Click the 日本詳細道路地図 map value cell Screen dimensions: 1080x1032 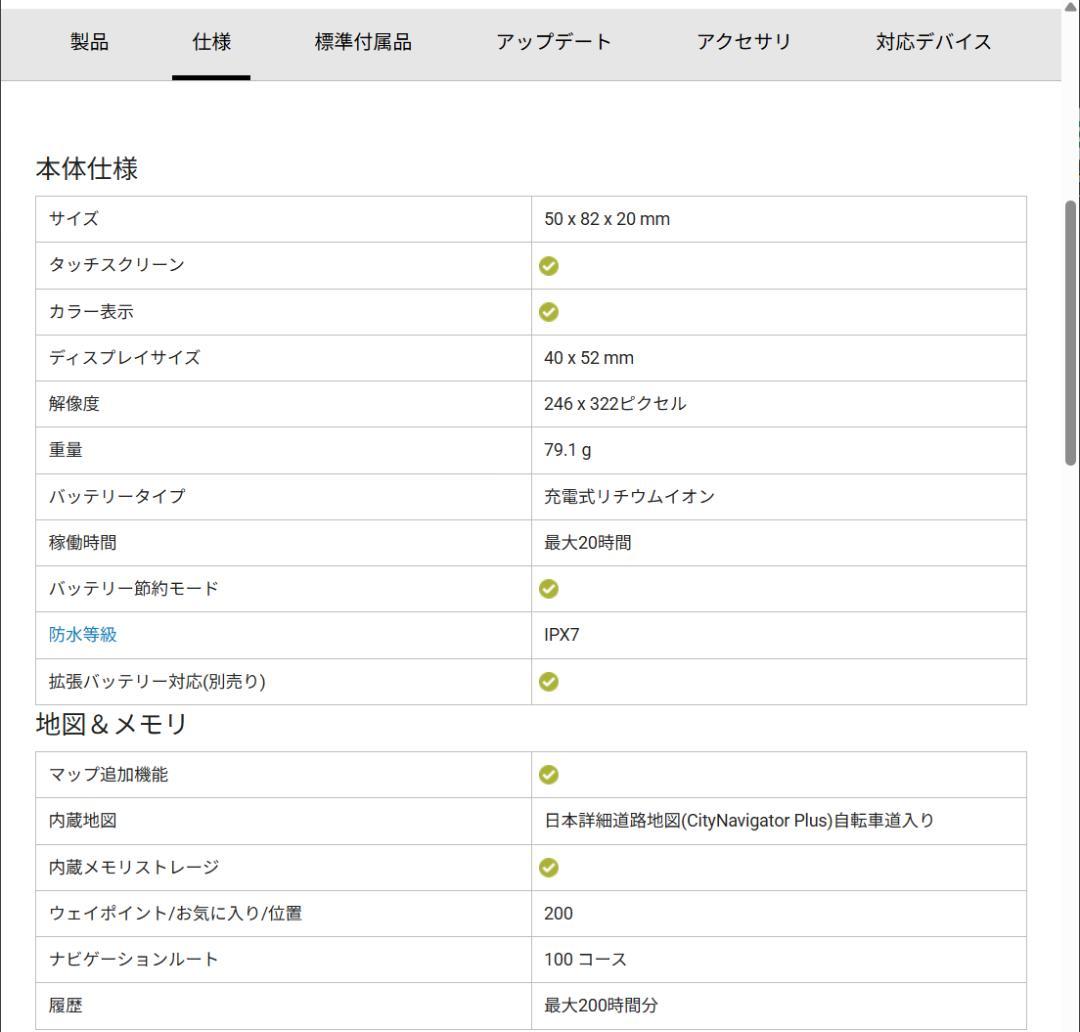(x=740, y=820)
